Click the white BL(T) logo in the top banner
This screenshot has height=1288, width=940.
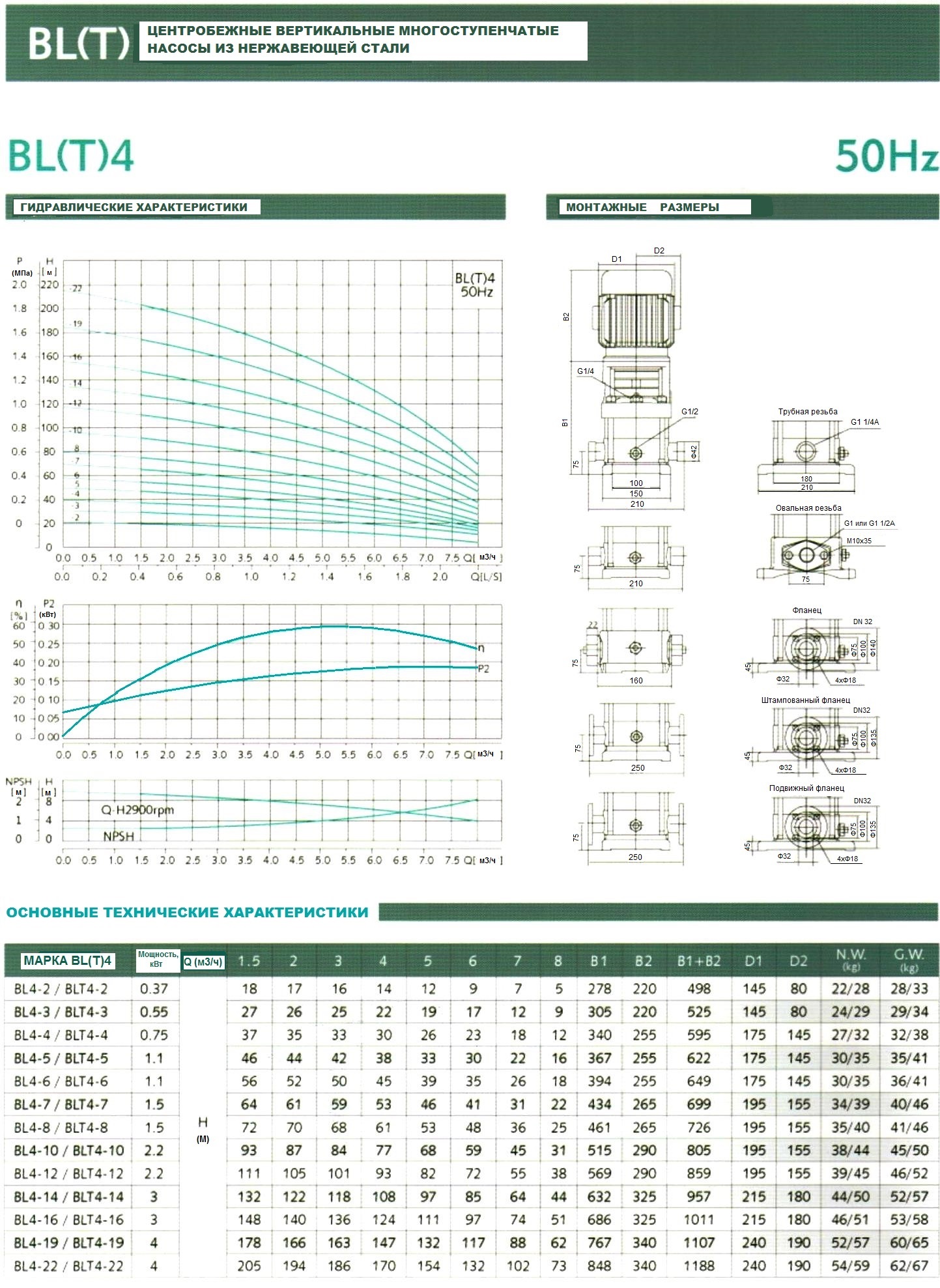click(x=79, y=44)
